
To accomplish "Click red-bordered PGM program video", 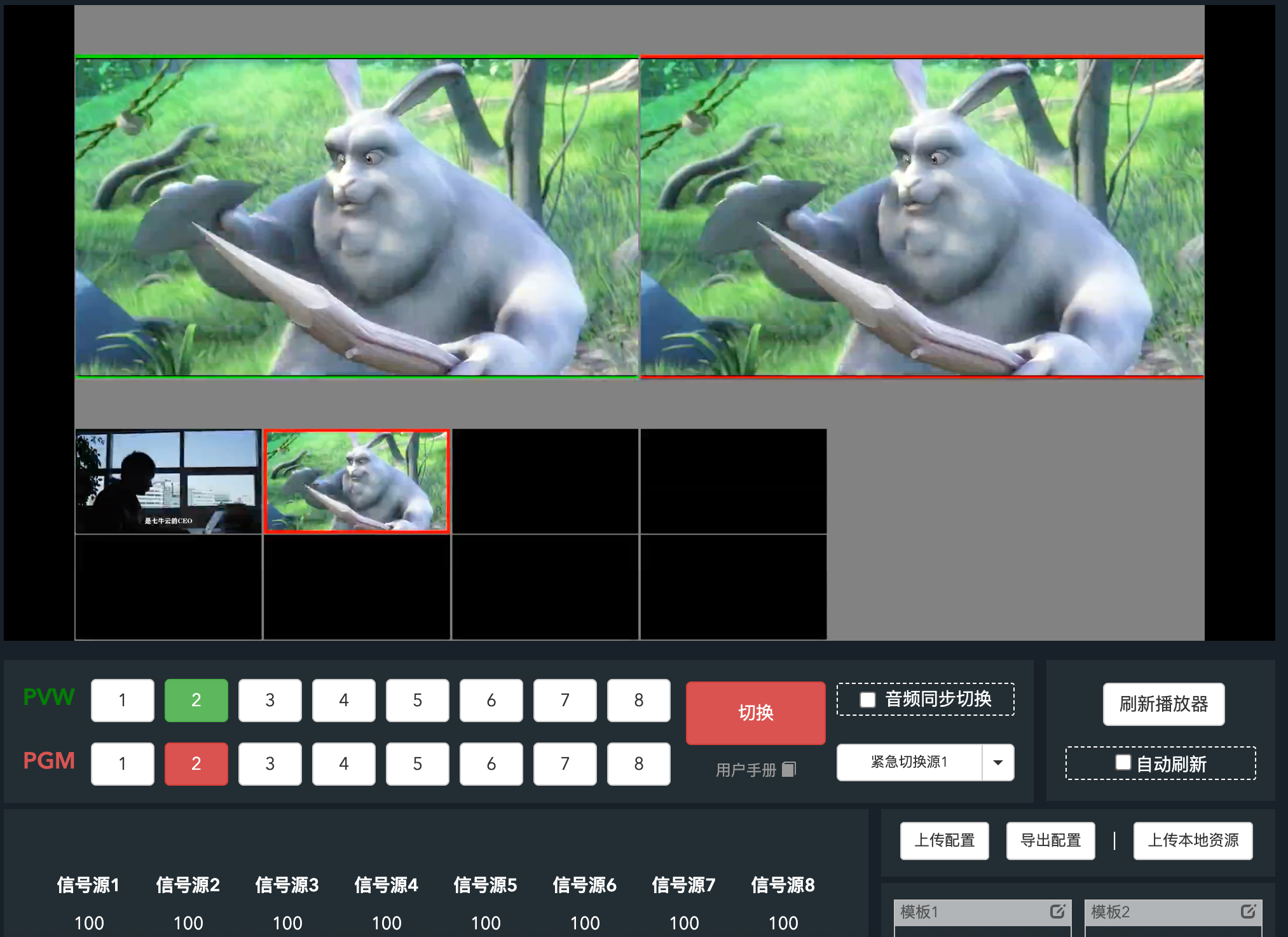I will pyautogui.click(x=922, y=217).
